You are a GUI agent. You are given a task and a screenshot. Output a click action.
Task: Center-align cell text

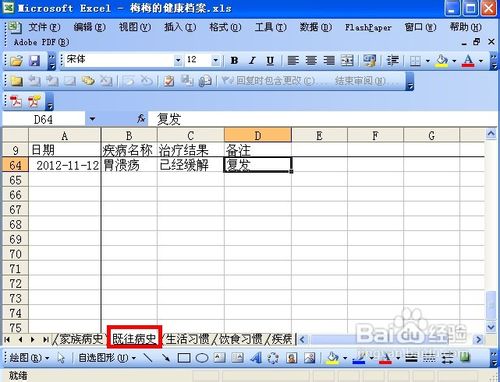coord(311,61)
